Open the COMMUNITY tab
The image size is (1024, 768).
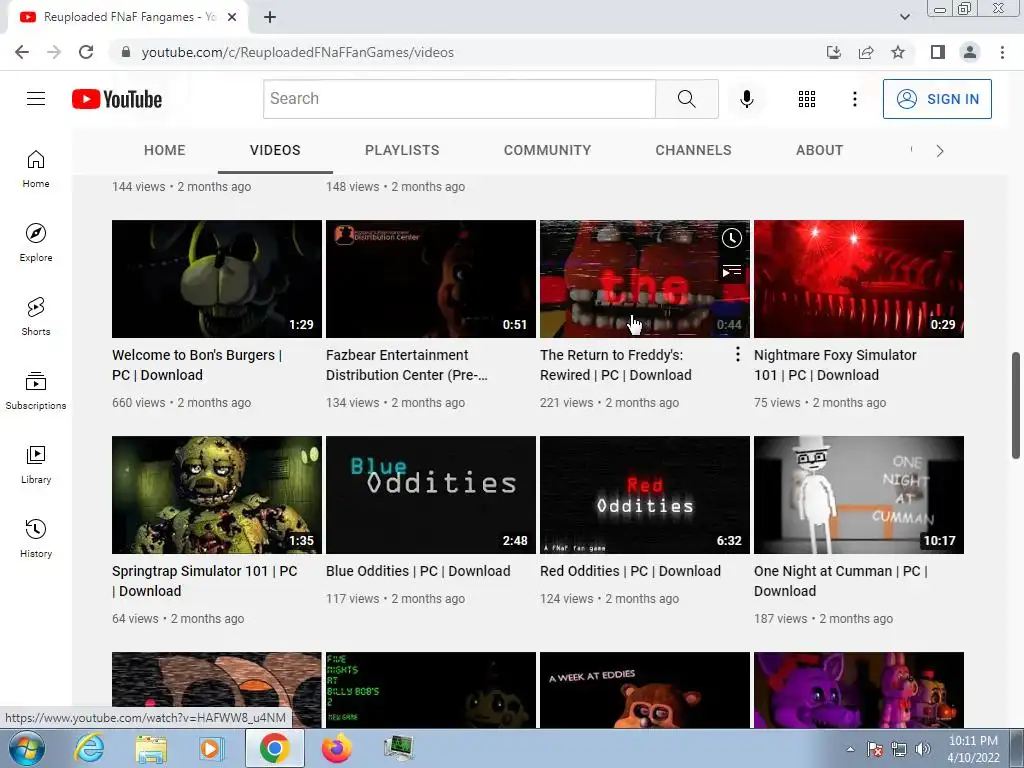click(547, 150)
